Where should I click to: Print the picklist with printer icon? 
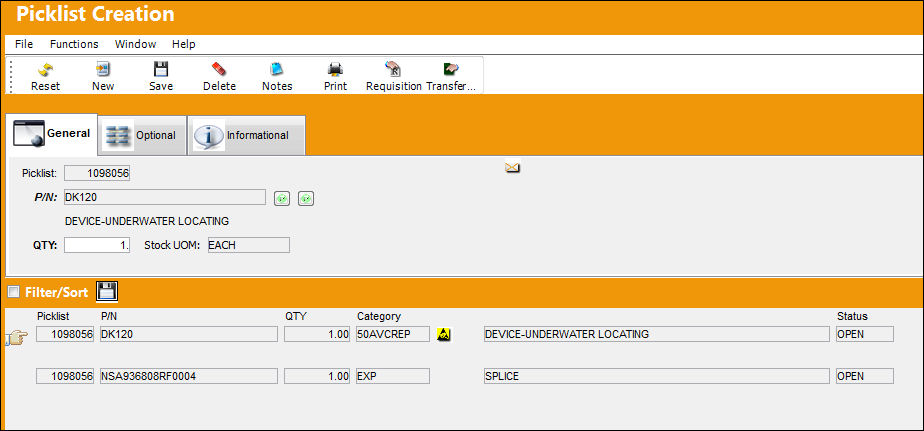tap(335, 70)
